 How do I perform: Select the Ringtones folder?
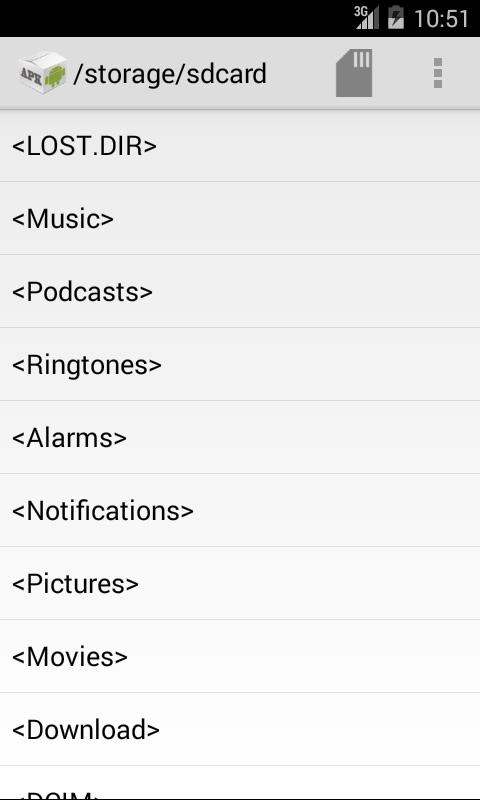tap(240, 364)
